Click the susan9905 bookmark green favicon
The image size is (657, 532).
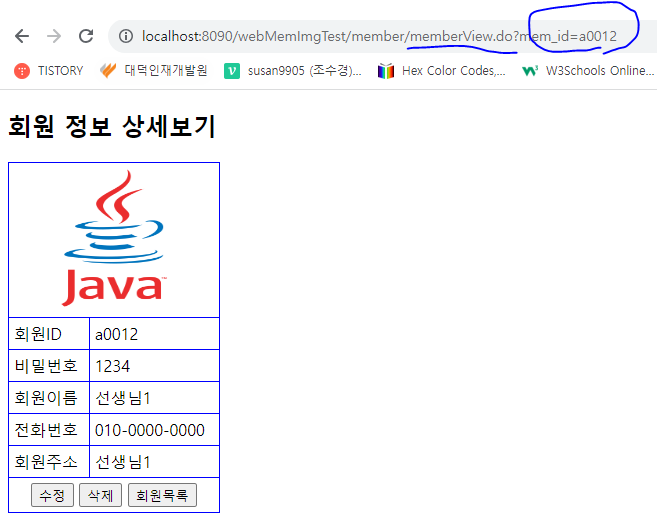click(232, 71)
